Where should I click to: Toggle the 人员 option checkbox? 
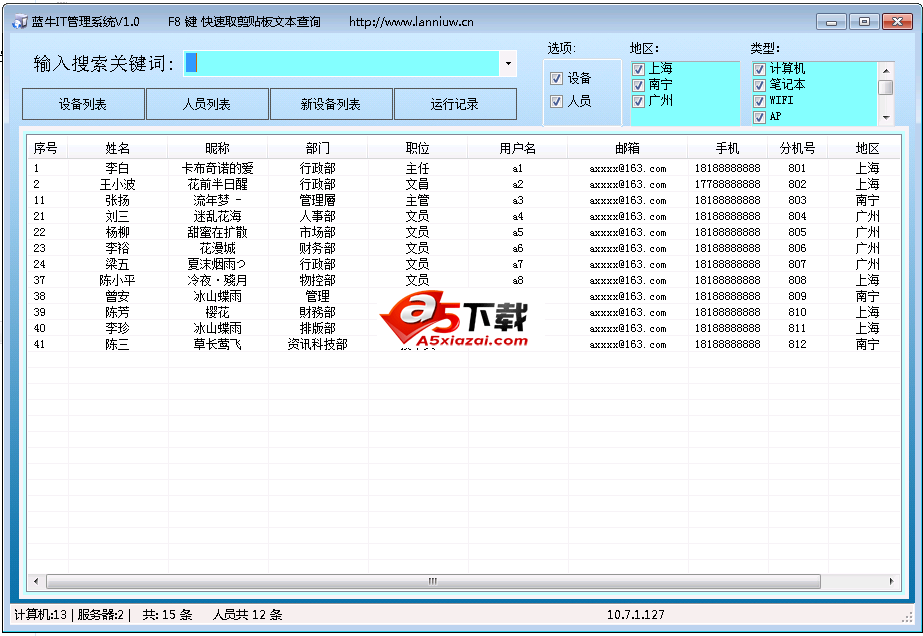[x=556, y=102]
